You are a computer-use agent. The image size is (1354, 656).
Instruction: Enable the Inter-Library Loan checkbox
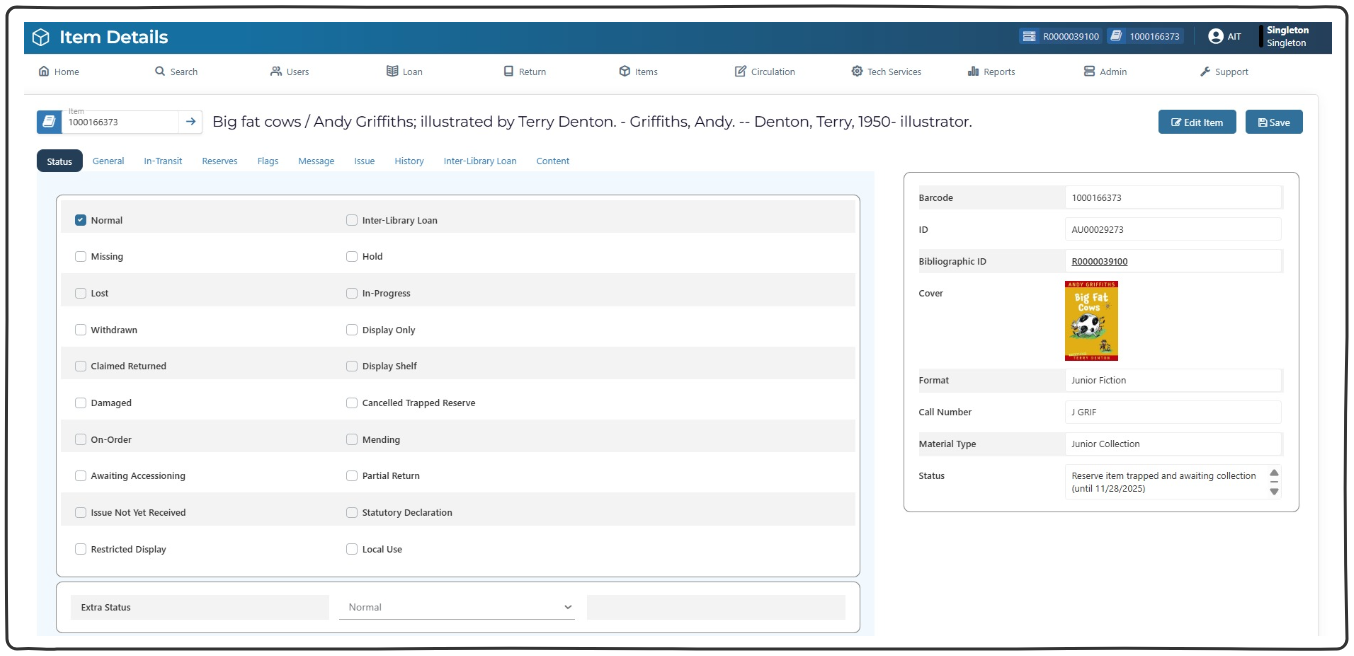point(352,220)
